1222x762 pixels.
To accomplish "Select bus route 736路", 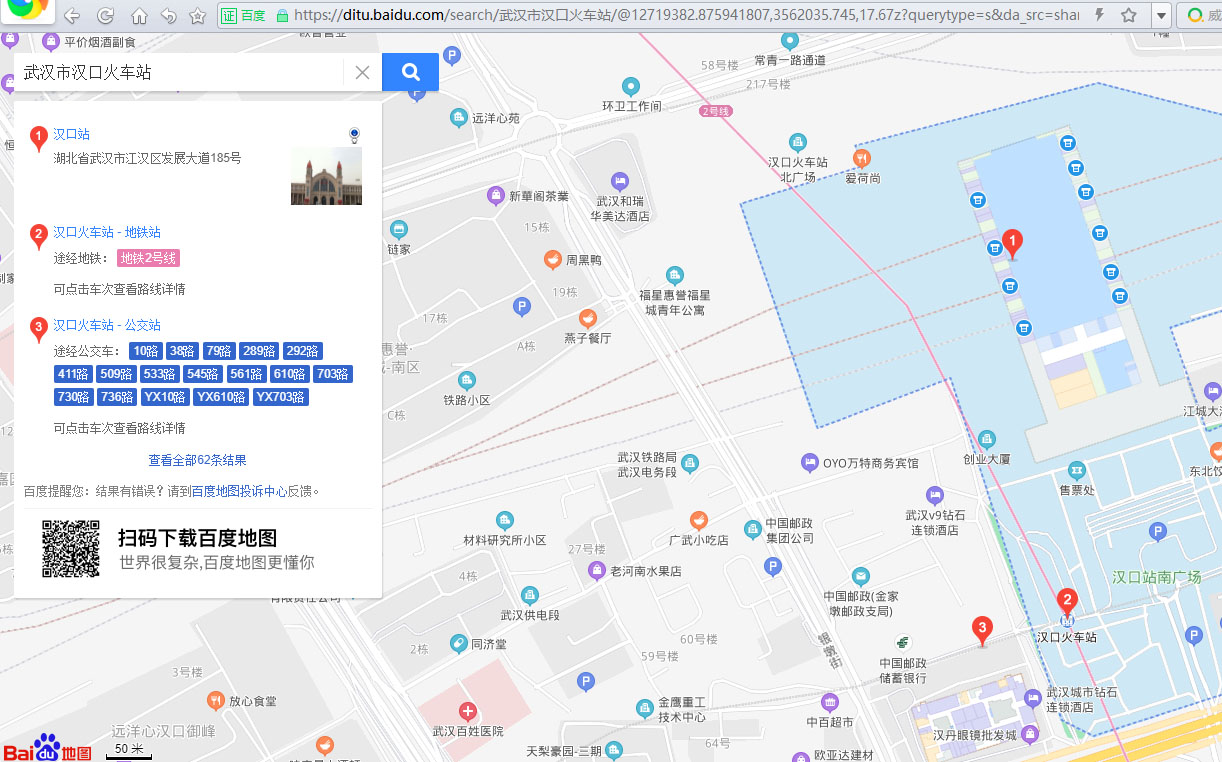I will click(x=117, y=397).
